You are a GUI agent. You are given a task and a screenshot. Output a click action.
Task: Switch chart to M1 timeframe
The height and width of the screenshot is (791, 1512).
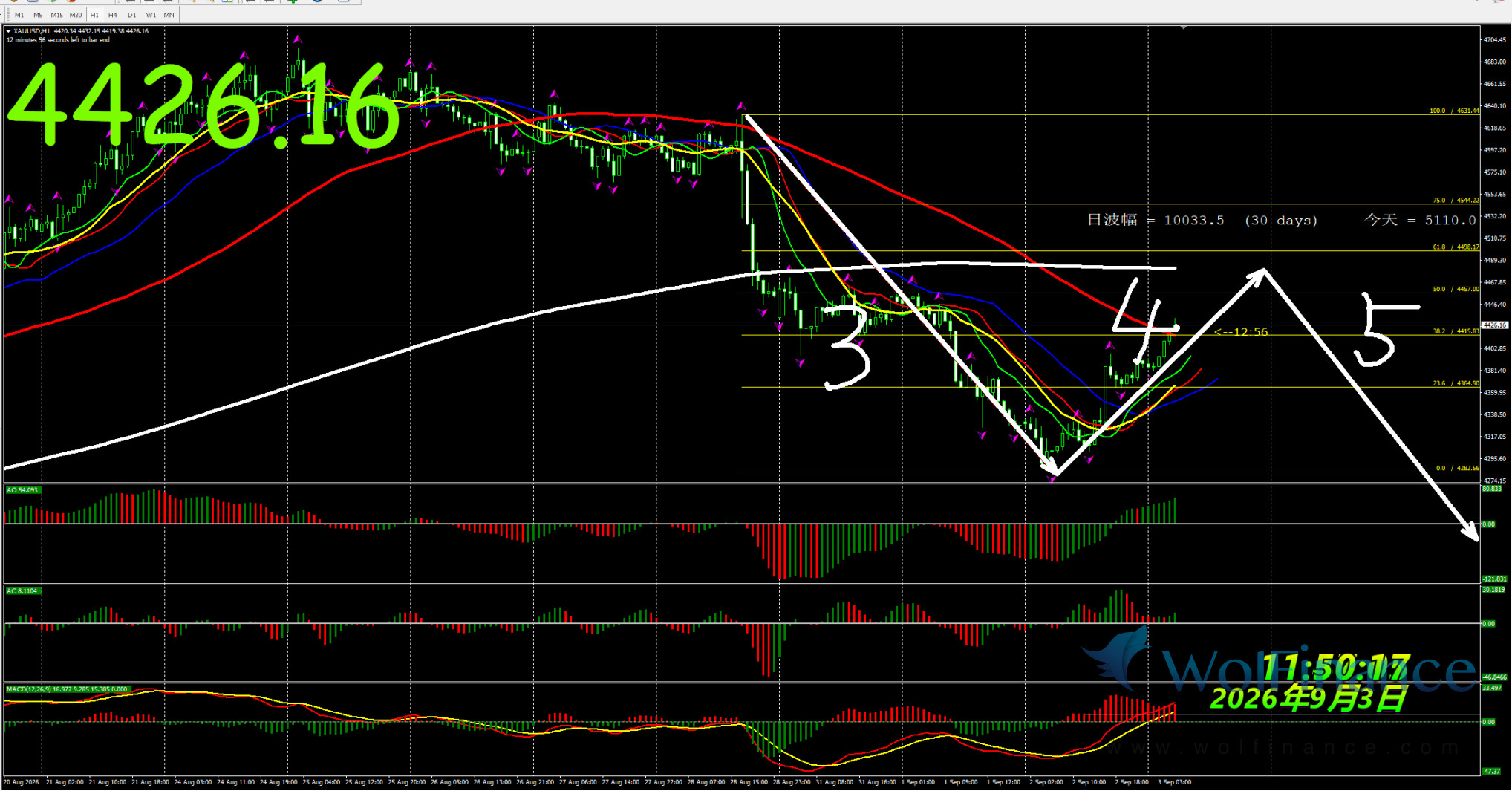coord(19,15)
